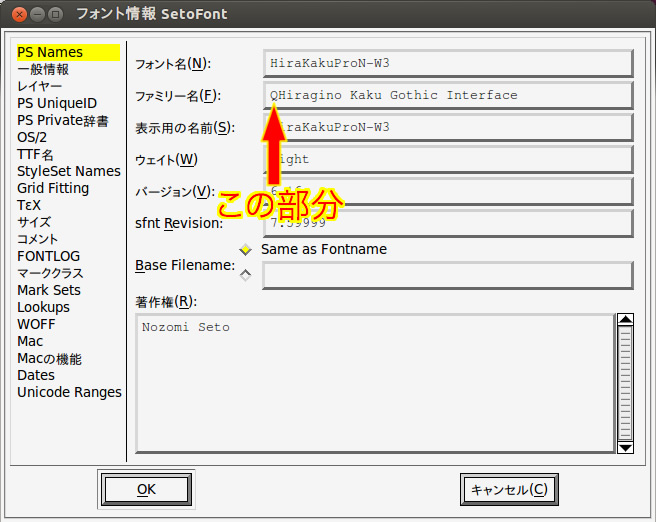Click the copyright scrollbar up arrow

625,320
